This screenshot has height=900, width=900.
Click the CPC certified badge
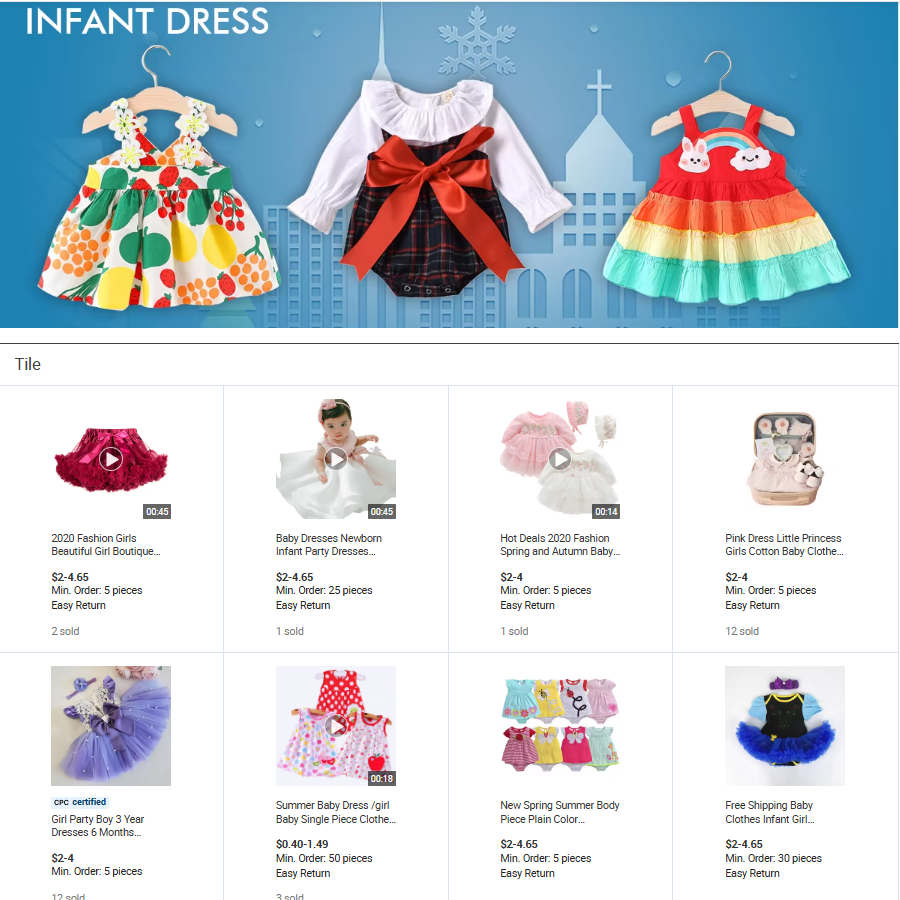click(80, 802)
